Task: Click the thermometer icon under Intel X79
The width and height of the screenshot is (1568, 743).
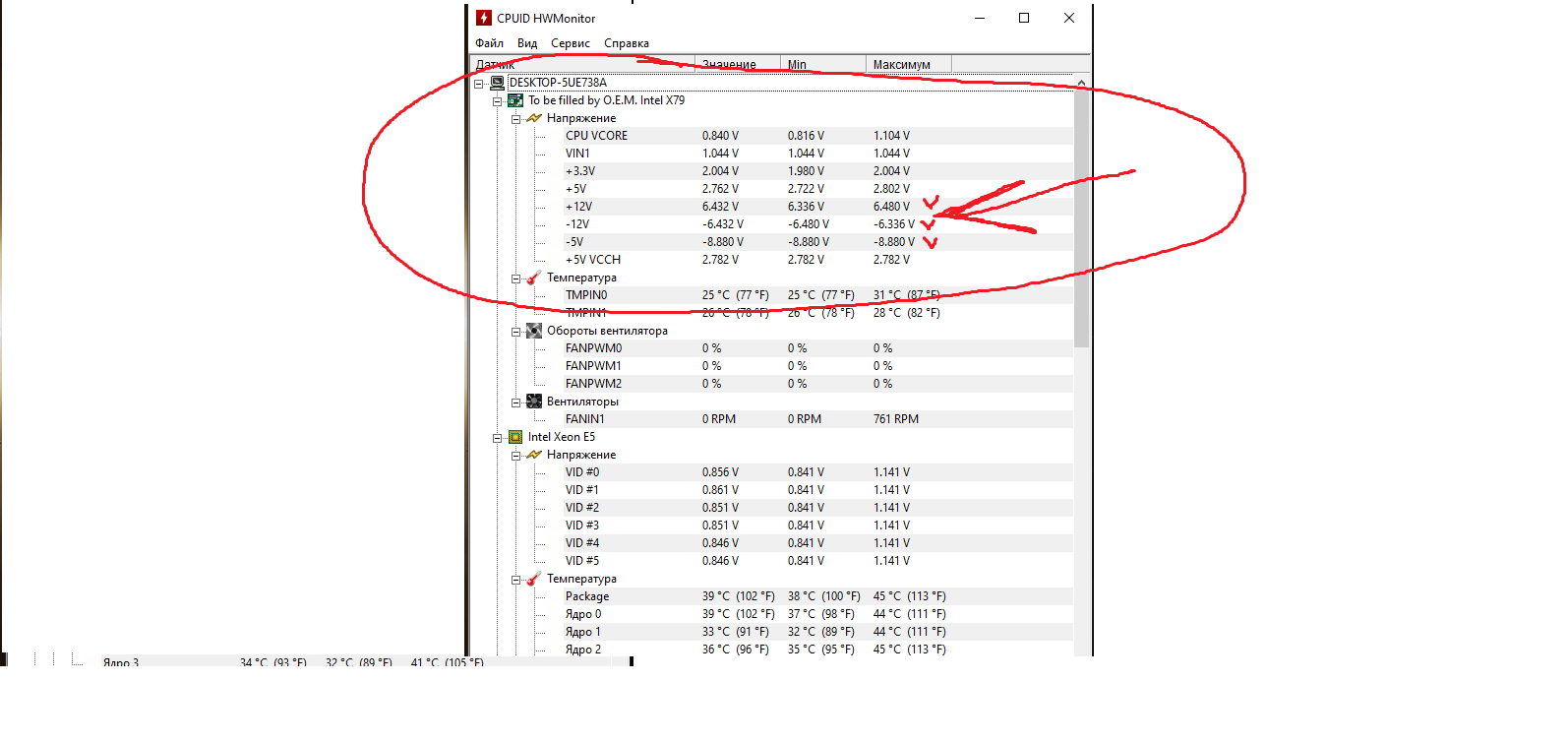Action: pyautogui.click(x=534, y=278)
